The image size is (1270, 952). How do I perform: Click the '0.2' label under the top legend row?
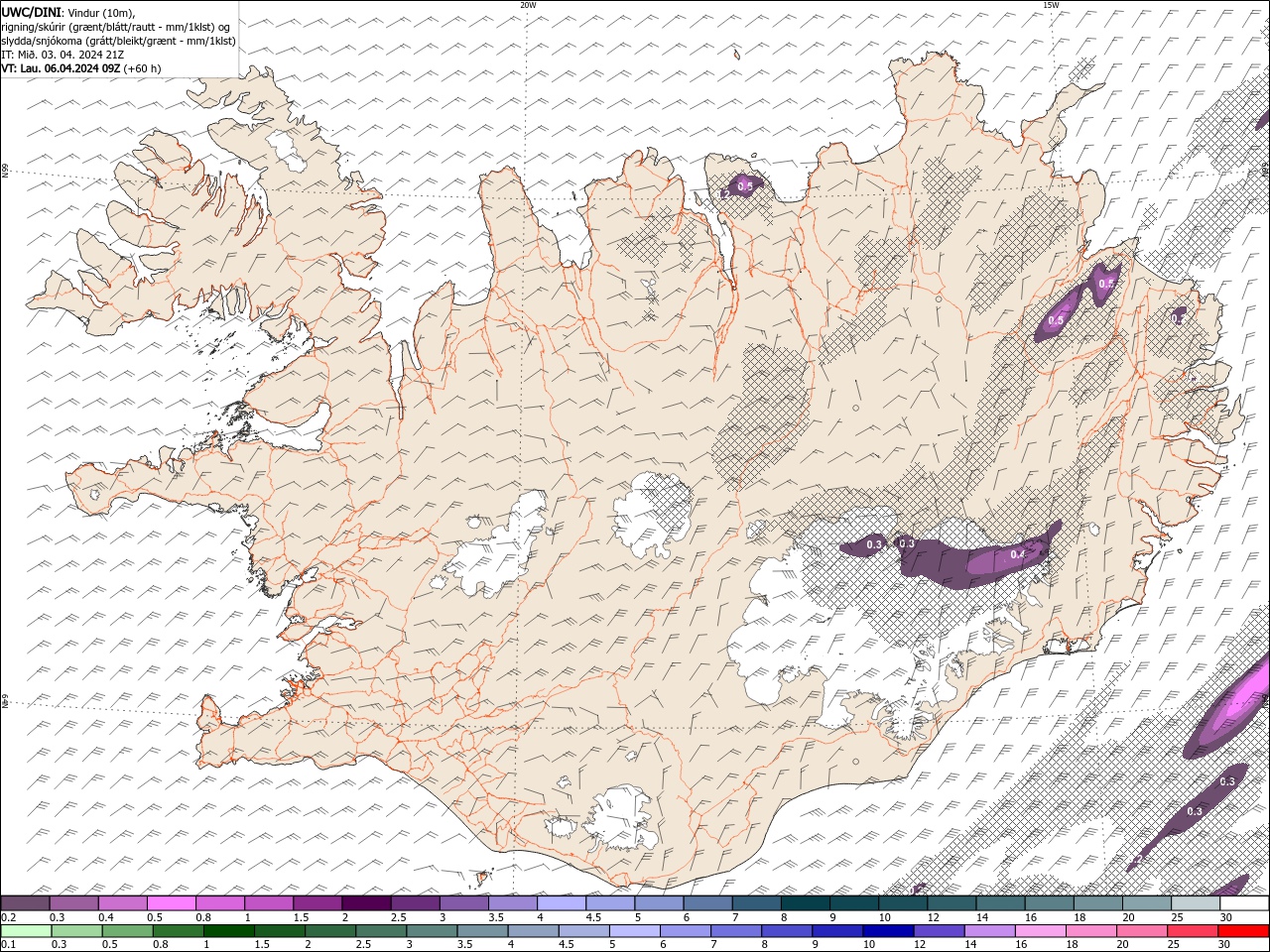coord(8,917)
